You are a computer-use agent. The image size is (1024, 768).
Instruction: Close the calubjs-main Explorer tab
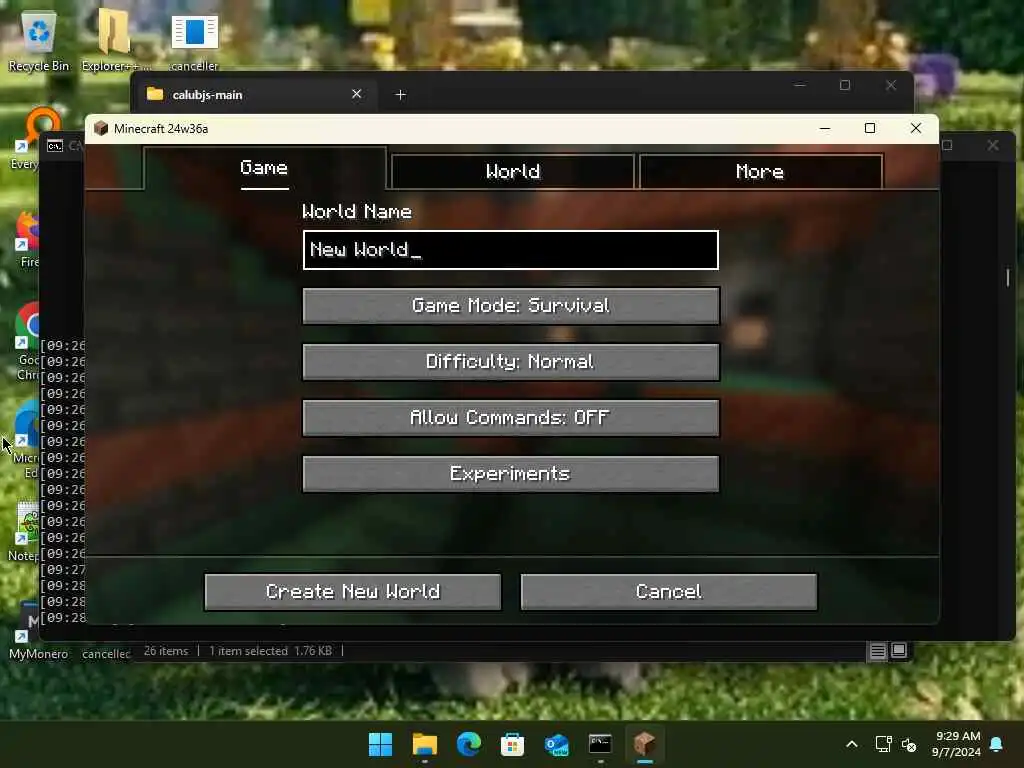357,94
